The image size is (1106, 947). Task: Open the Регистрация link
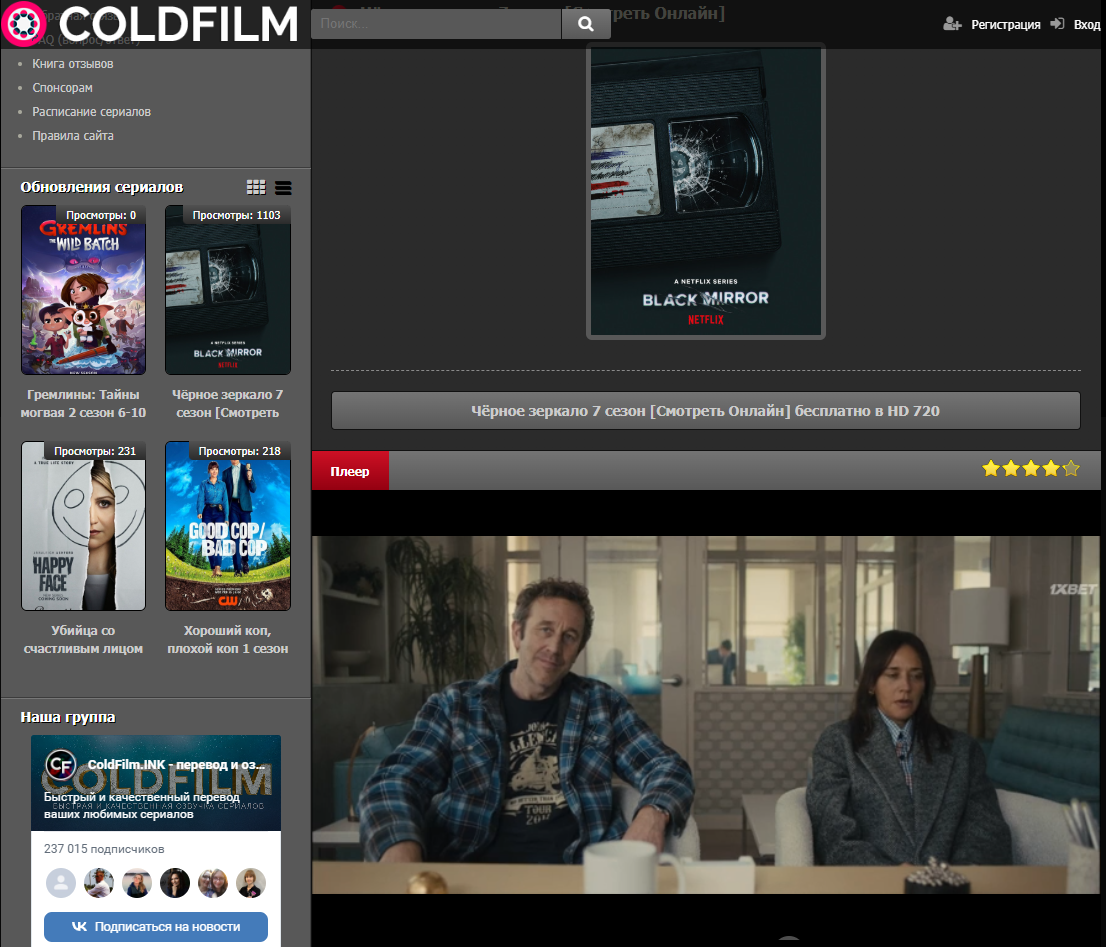pyautogui.click(x=1005, y=25)
